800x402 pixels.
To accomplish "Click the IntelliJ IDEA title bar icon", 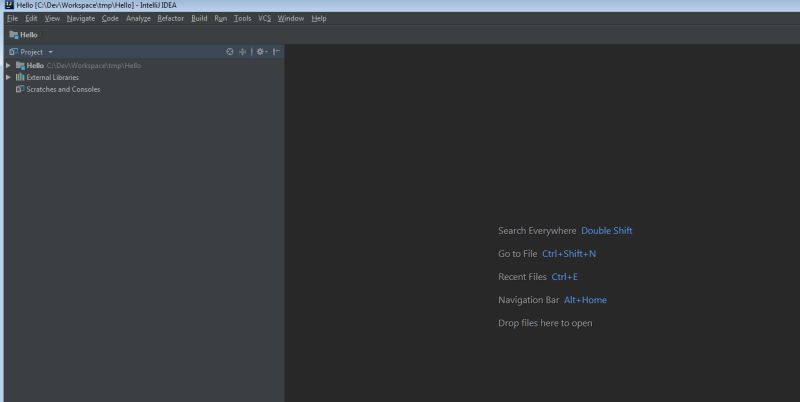I will [9, 5].
